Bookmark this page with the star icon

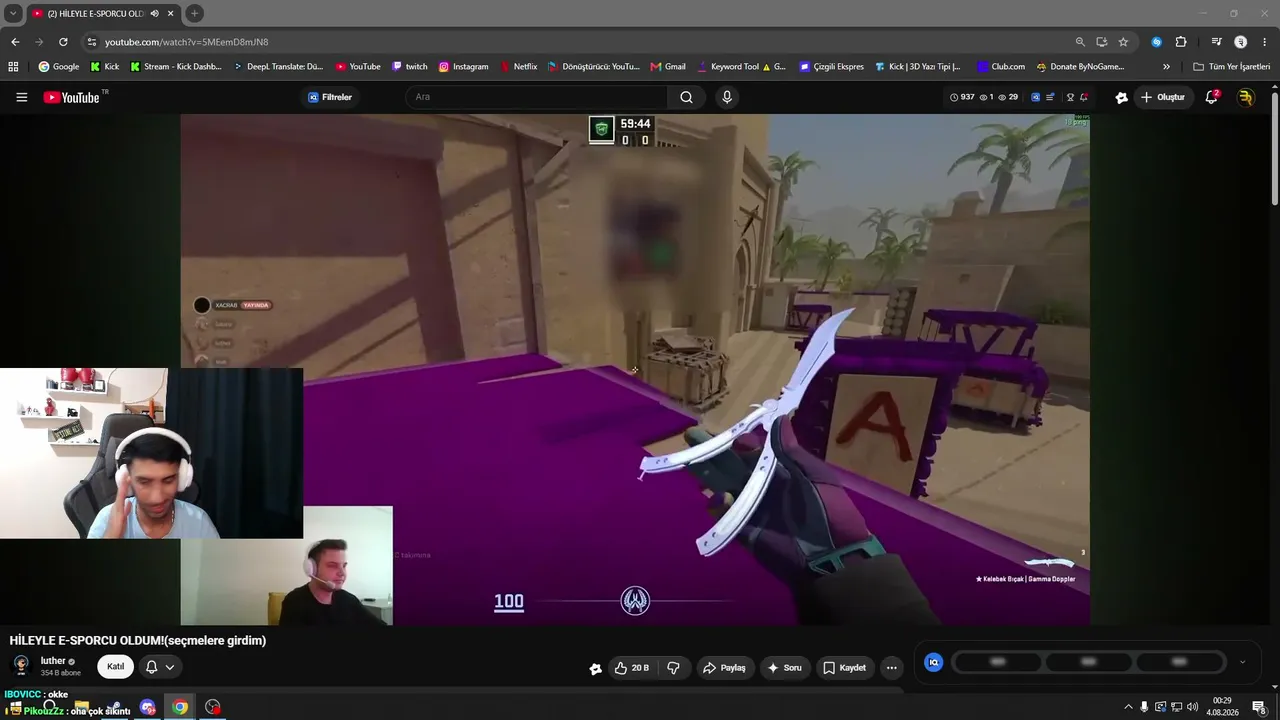pos(1123,42)
